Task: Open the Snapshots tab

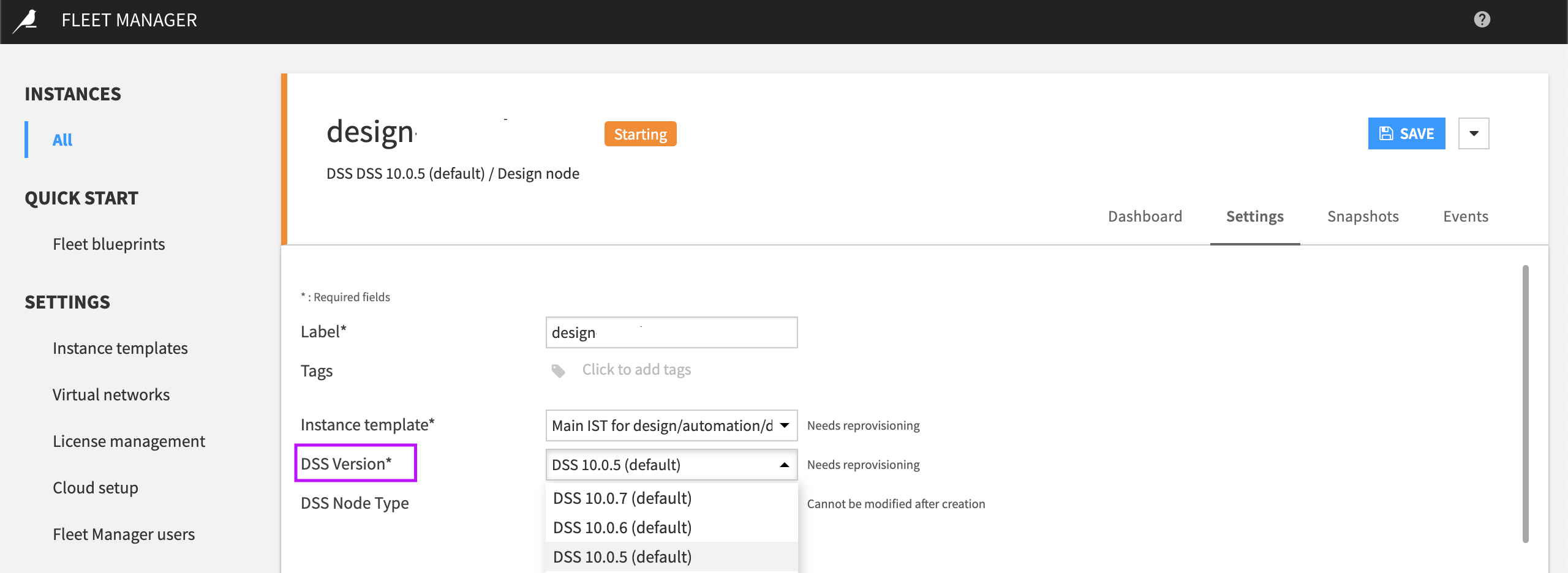Action: (x=1363, y=216)
